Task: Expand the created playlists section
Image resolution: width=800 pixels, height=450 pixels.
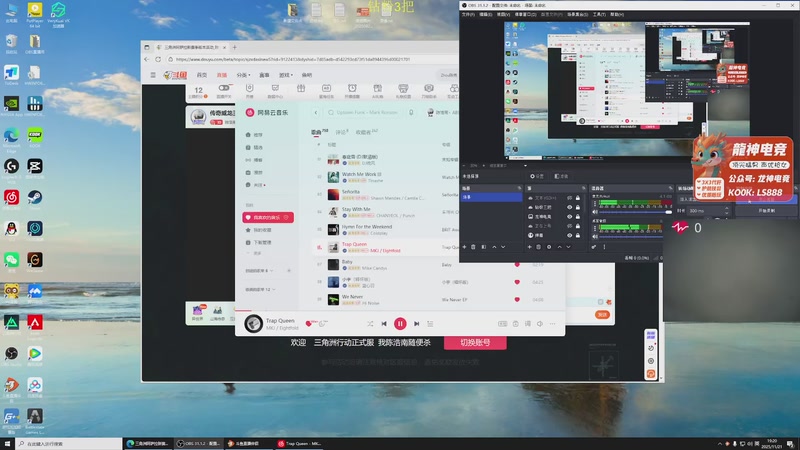Action: (259, 270)
